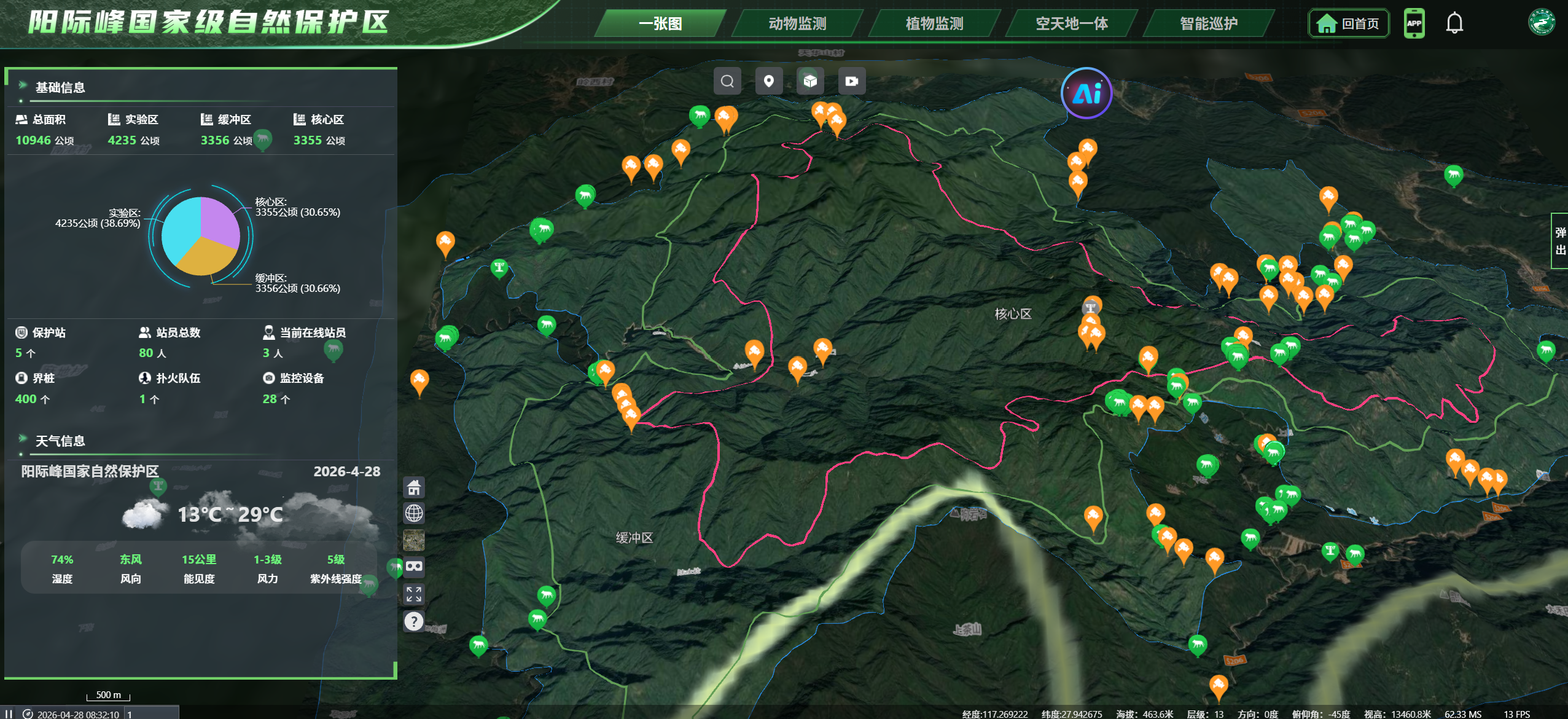The height and width of the screenshot is (719, 1568).
Task: Click the map search magnifier icon
Action: (x=727, y=81)
